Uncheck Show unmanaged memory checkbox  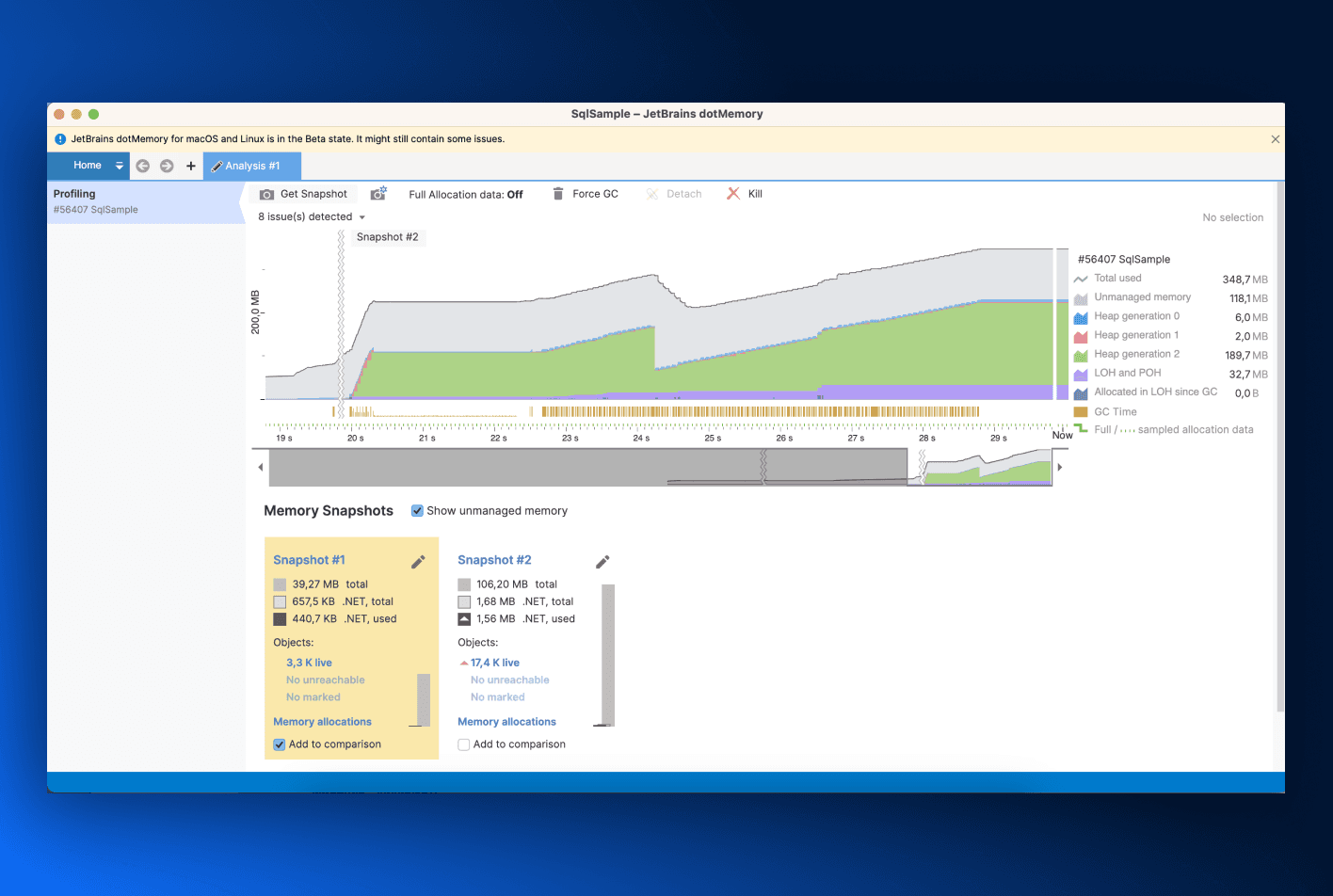point(417,511)
